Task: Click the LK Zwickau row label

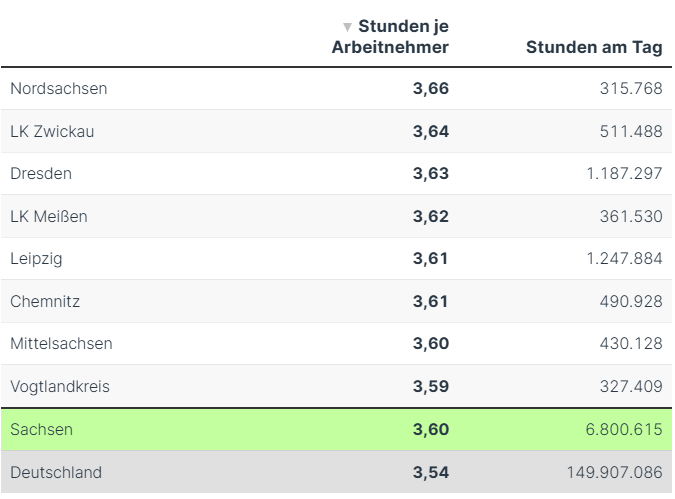Action: (52, 131)
